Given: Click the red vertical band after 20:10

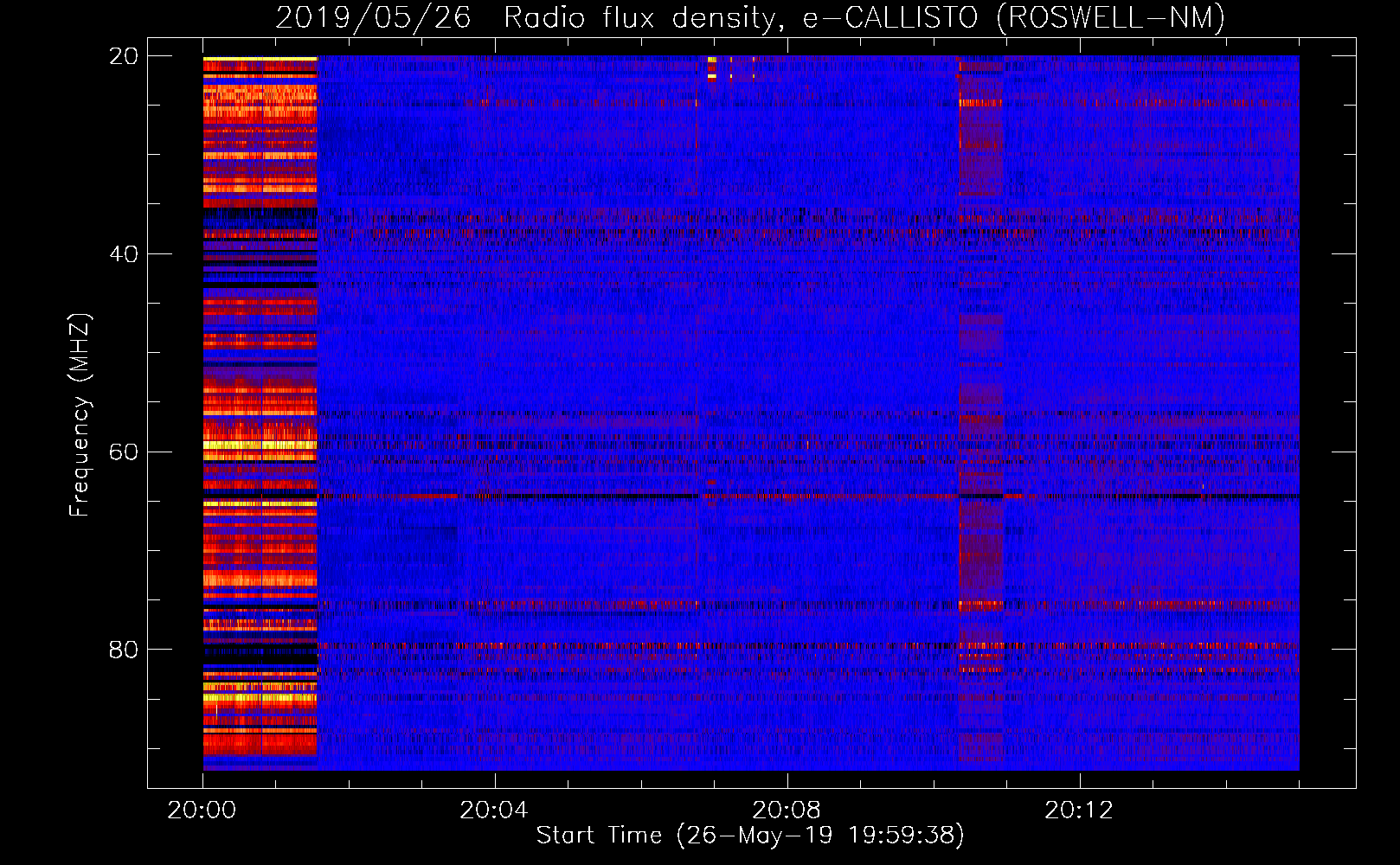Looking at the screenshot, I should (x=981, y=413).
